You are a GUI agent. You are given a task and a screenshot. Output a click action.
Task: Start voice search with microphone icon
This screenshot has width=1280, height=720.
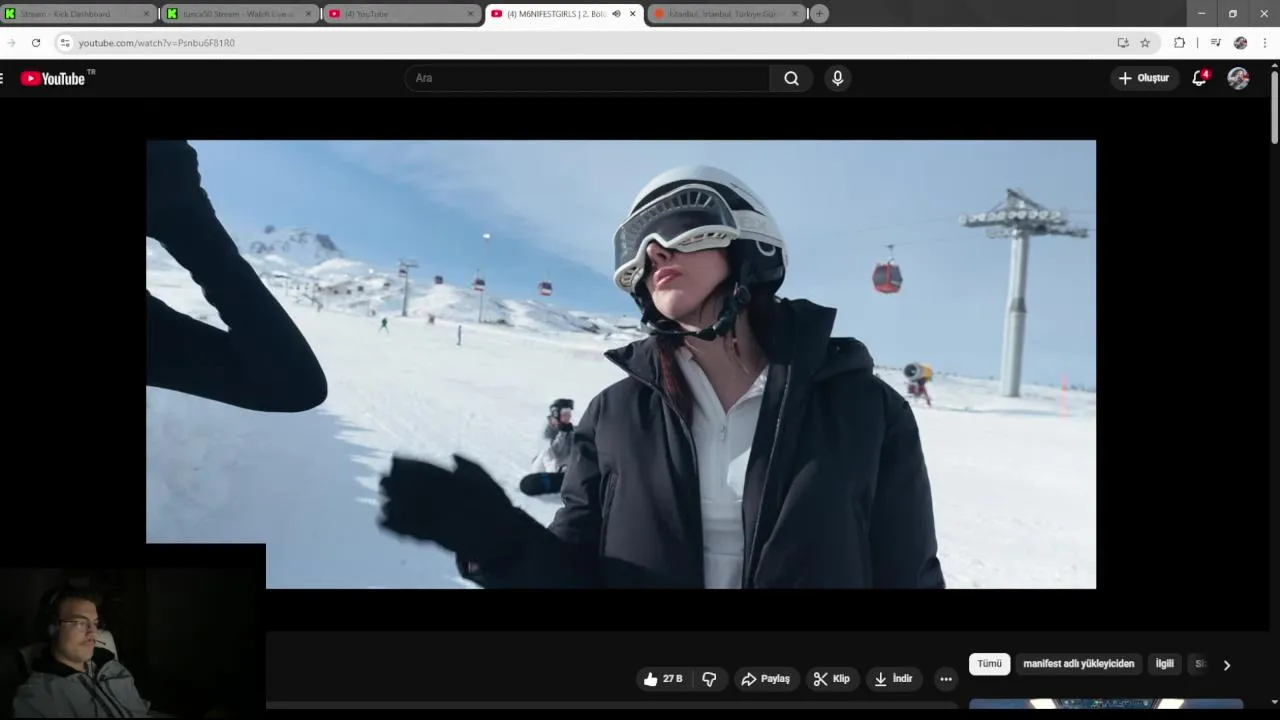[x=838, y=78]
